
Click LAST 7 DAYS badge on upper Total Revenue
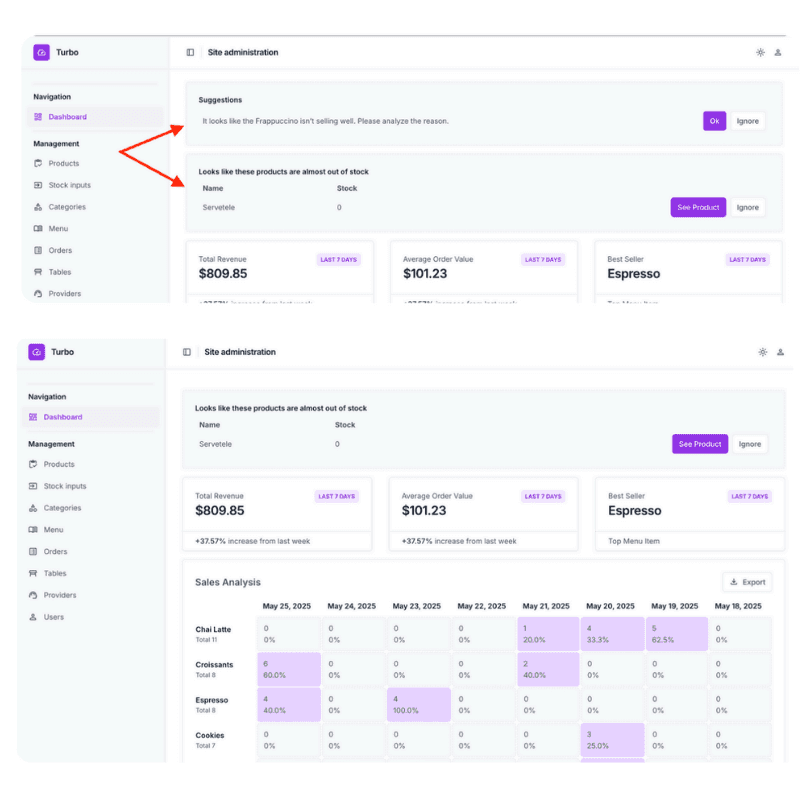point(338,259)
